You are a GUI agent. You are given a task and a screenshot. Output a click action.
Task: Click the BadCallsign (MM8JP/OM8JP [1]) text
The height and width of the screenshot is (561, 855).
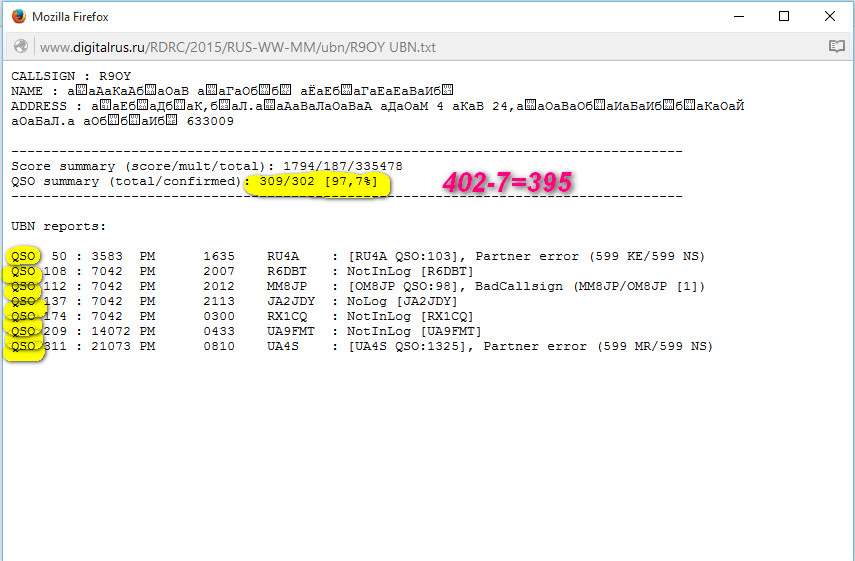[590, 287]
